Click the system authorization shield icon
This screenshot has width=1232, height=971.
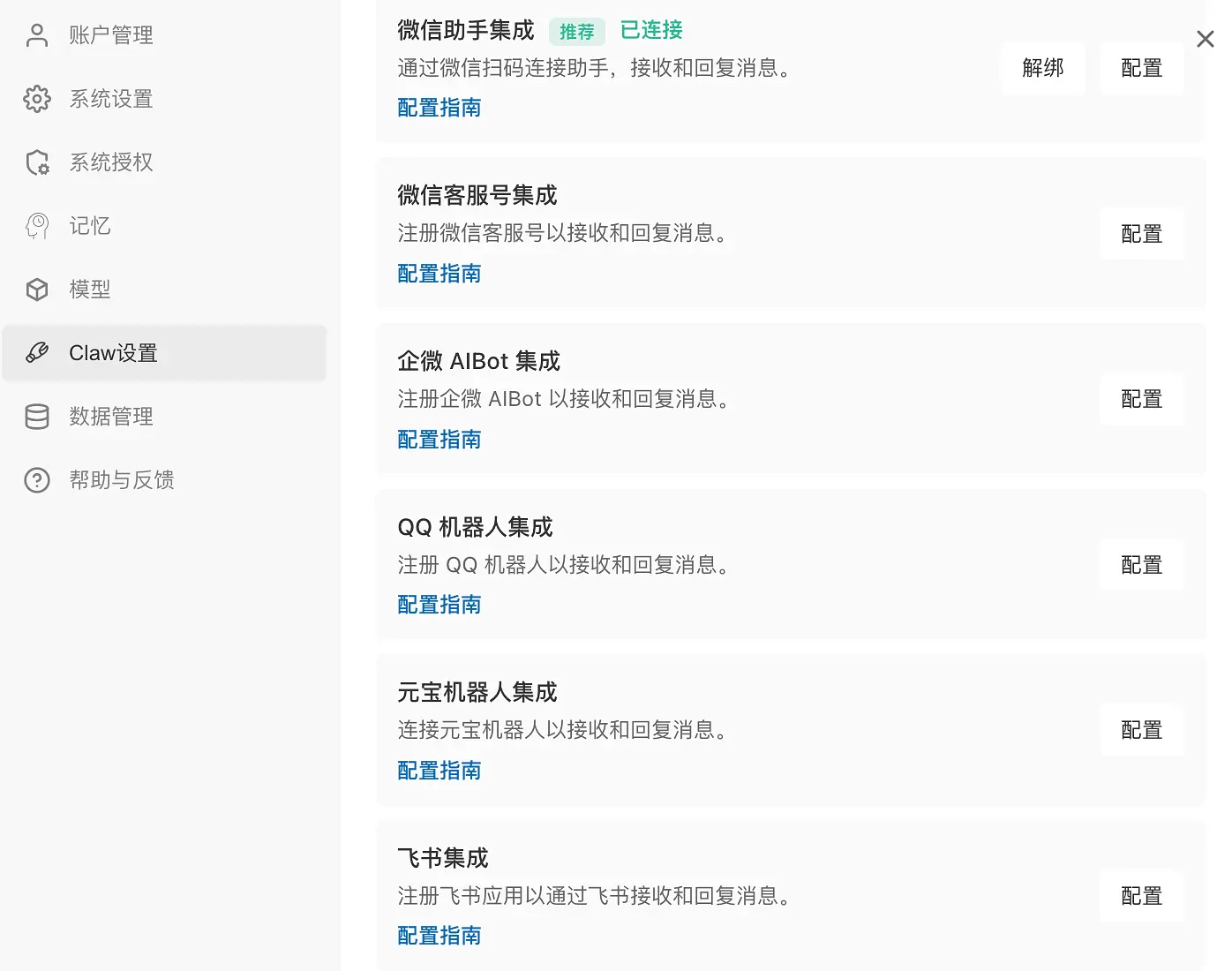[37, 162]
